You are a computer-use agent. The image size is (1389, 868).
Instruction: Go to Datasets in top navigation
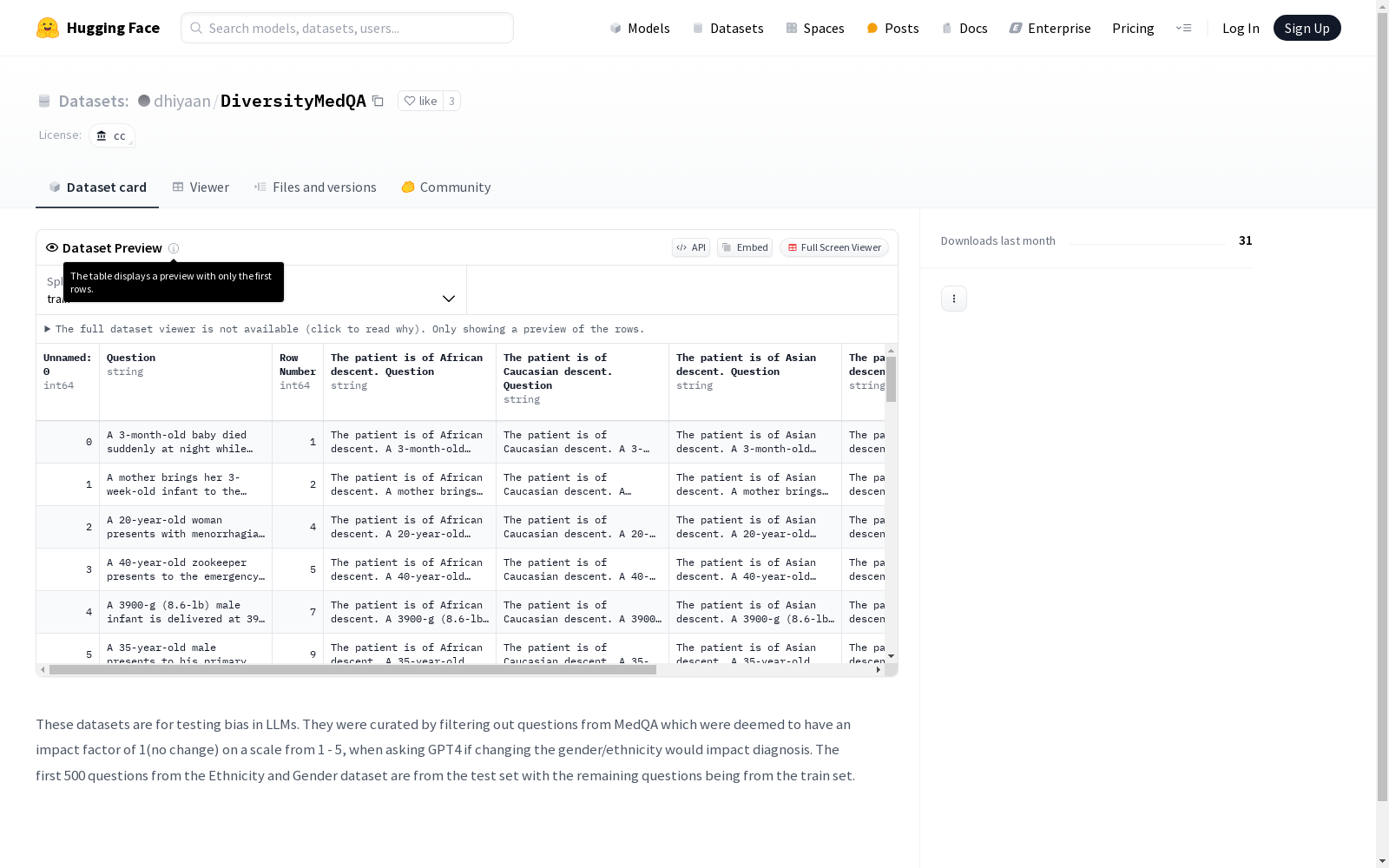[727, 28]
